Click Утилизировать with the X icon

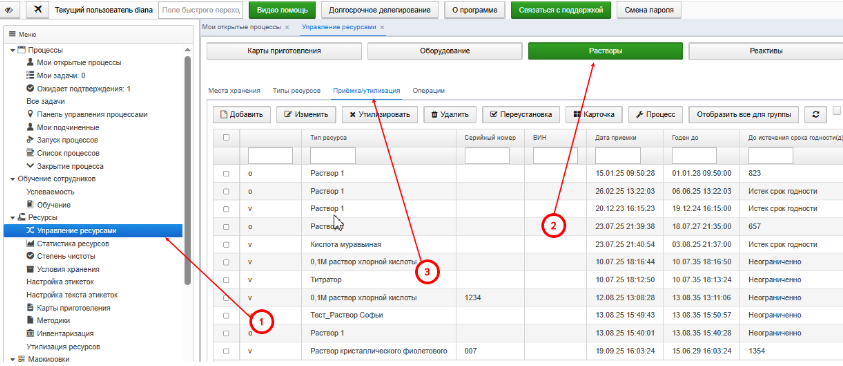pos(380,114)
